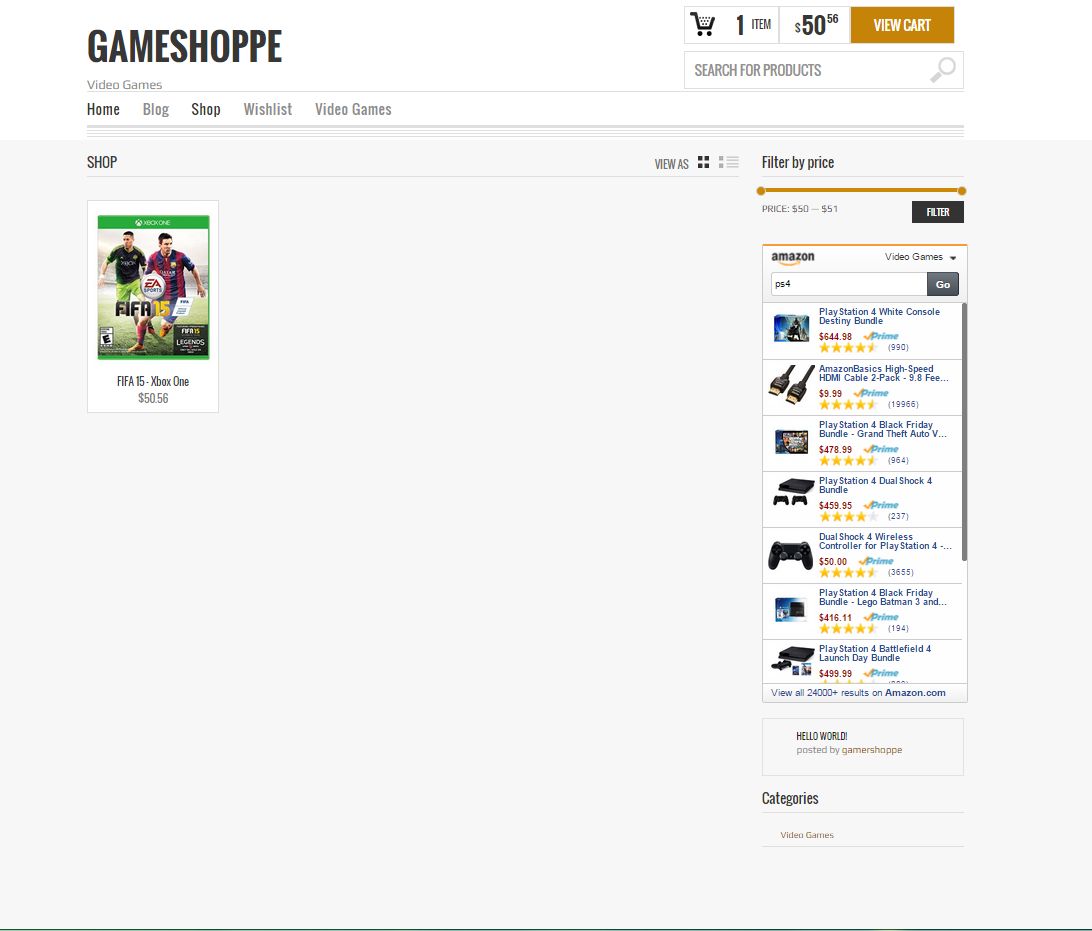Open the FIFA 15 cover thumbnail
This screenshot has width=1092, height=931.
(x=153, y=287)
